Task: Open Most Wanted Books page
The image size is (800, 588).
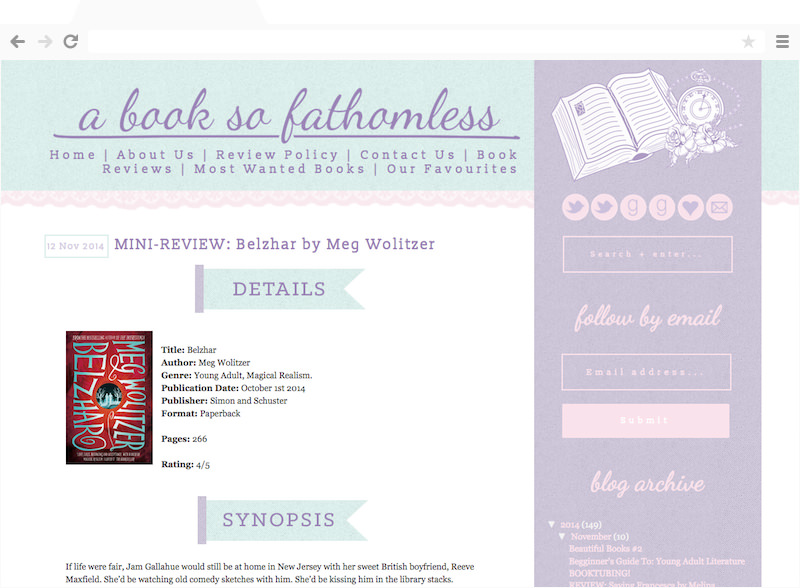Action: pos(280,169)
